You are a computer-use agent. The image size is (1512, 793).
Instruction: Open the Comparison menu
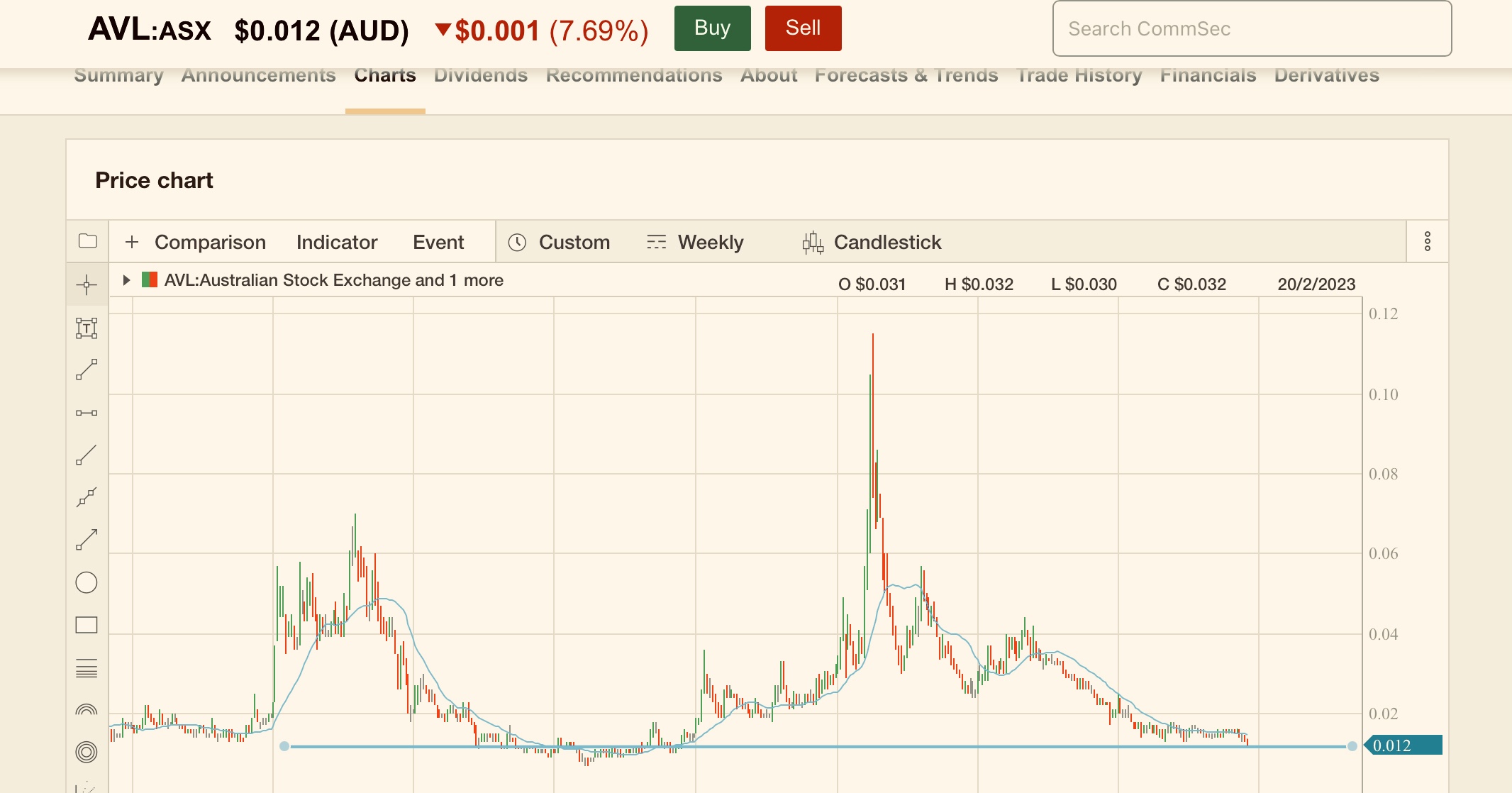click(210, 243)
